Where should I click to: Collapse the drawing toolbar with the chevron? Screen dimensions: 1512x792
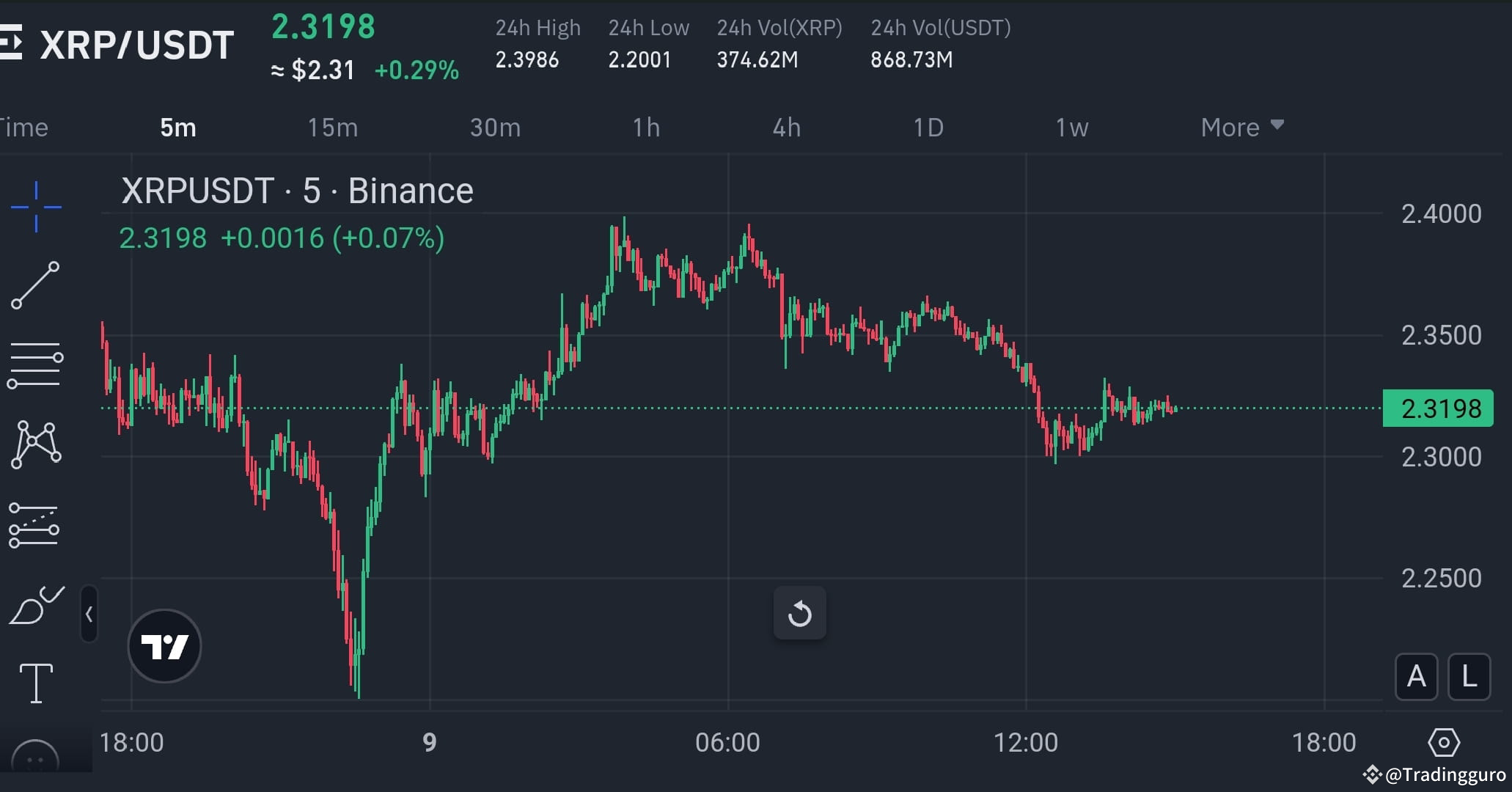[89, 615]
